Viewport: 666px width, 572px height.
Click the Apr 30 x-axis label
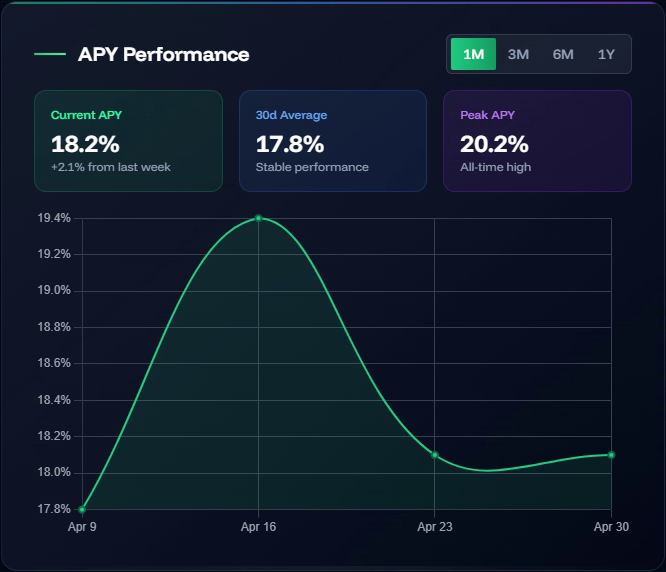click(x=611, y=527)
